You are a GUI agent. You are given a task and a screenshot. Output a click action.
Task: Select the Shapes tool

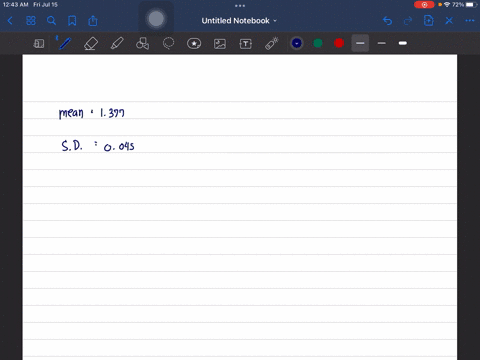[x=142, y=43]
